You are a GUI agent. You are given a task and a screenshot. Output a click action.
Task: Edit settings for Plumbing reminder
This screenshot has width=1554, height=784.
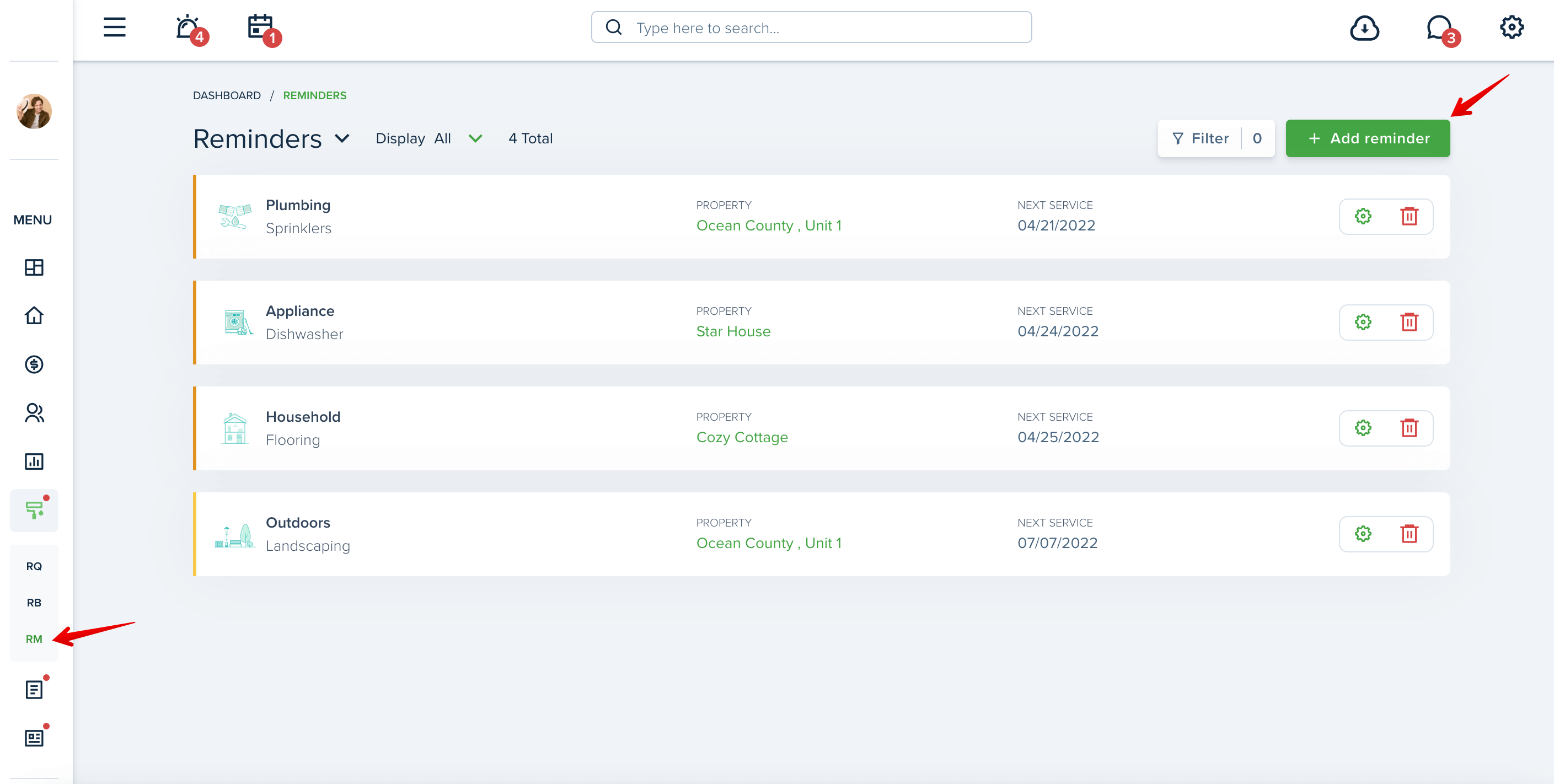[x=1363, y=217]
